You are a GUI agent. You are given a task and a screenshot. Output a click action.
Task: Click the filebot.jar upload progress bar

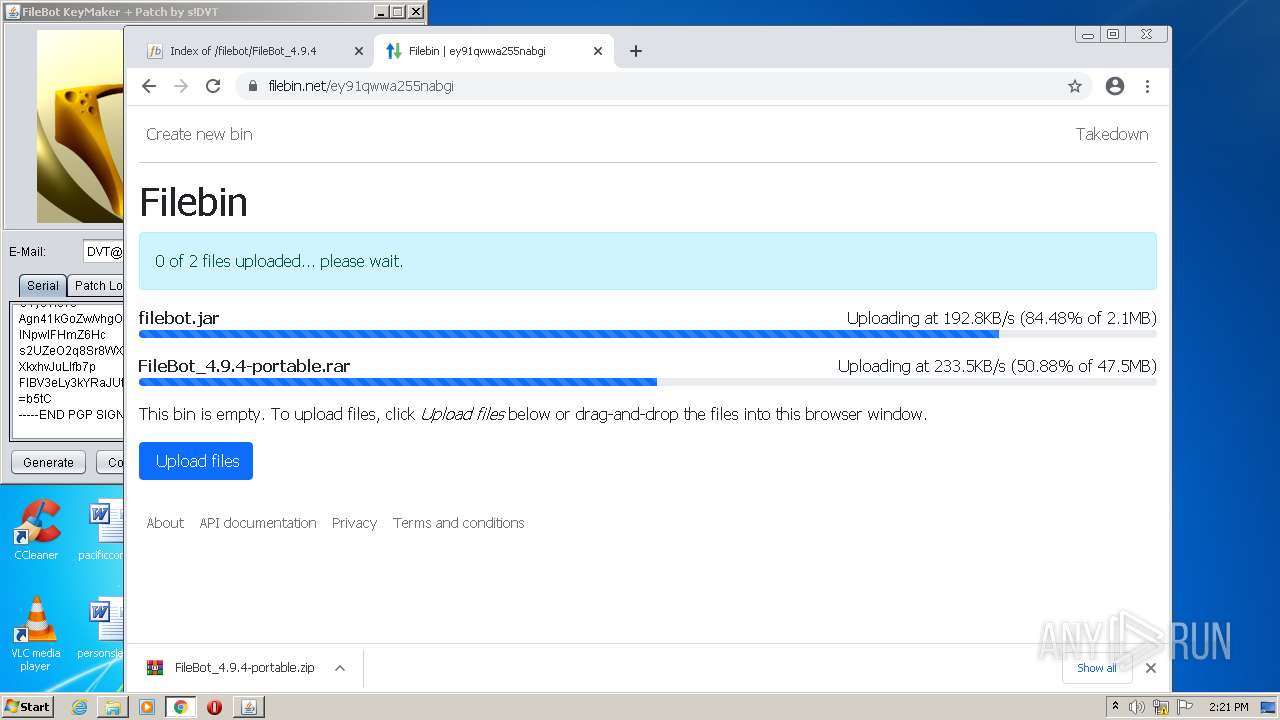coord(648,334)
